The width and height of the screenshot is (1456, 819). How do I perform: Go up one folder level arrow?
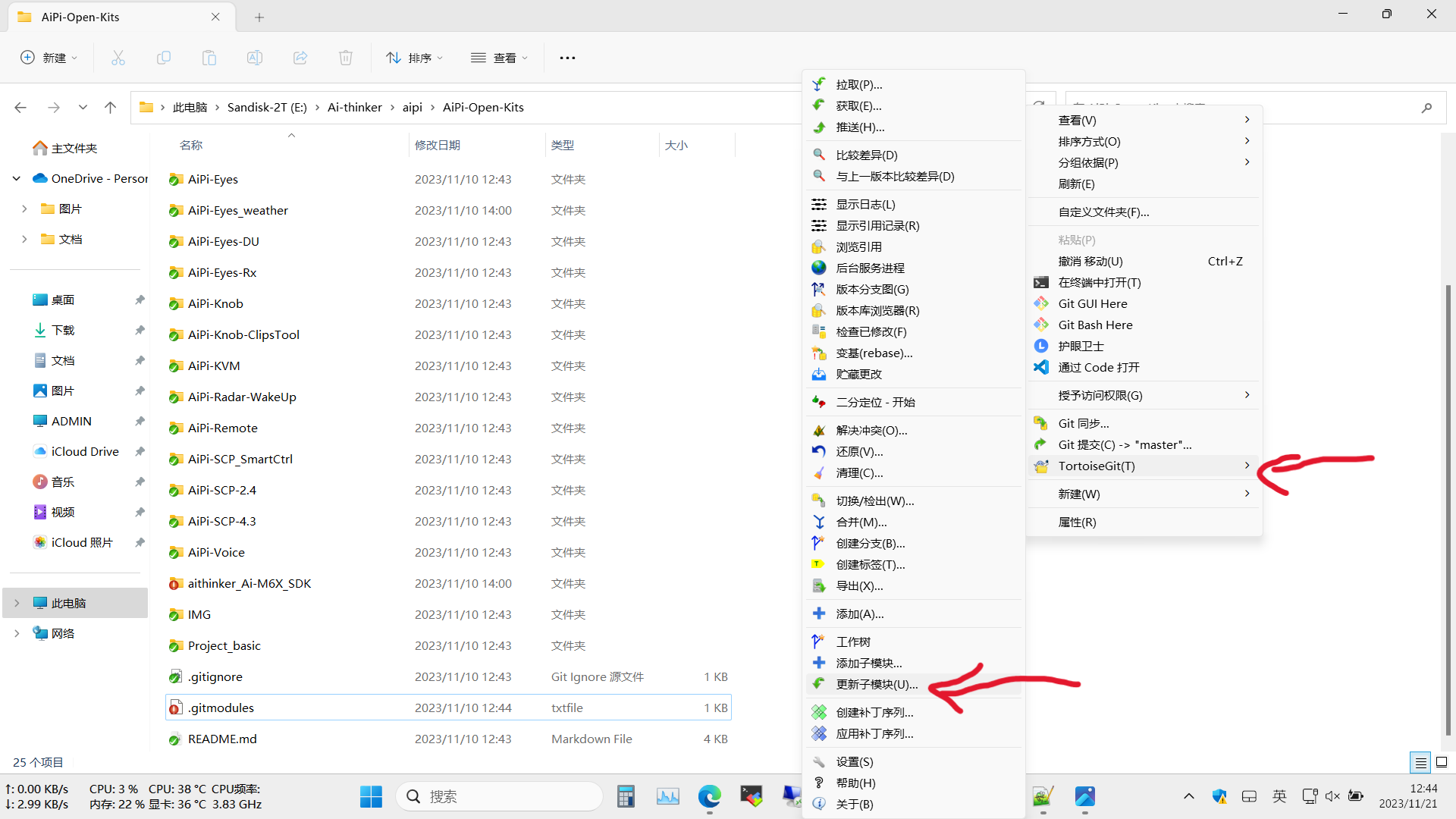tap(111, 108)
